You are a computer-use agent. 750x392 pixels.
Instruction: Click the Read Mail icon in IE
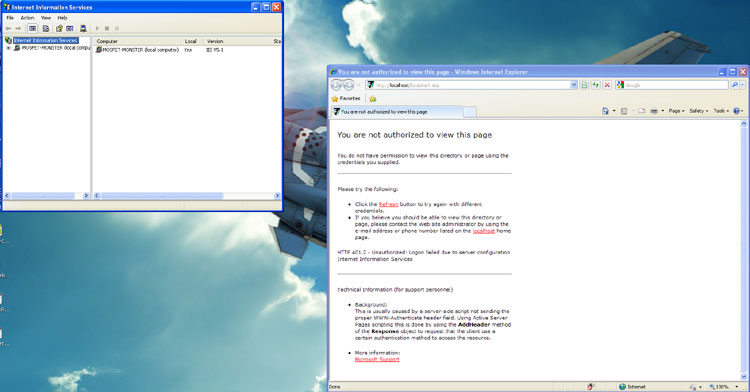641,111
